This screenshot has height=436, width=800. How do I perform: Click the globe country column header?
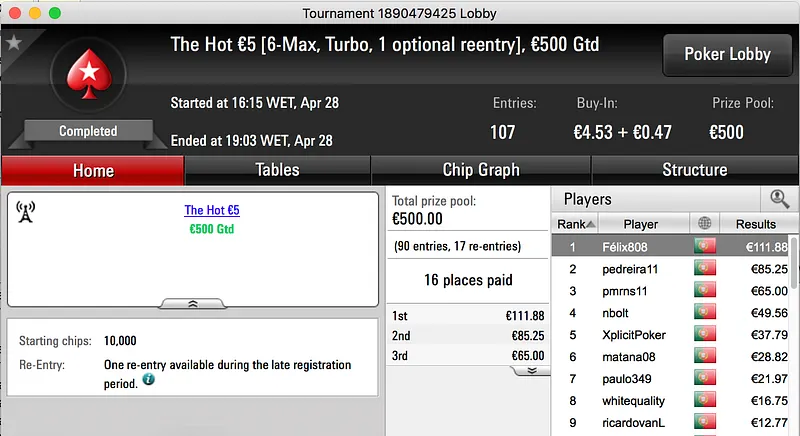[704, 224]
